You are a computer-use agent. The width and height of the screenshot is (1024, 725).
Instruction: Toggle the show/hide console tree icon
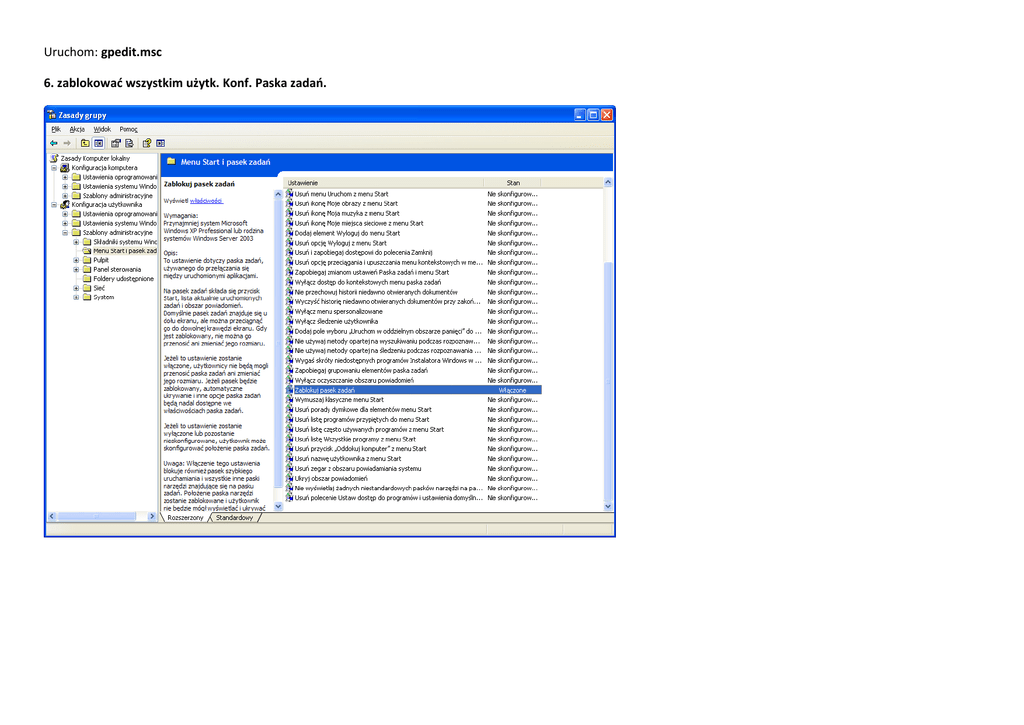(x=99, y=143)
